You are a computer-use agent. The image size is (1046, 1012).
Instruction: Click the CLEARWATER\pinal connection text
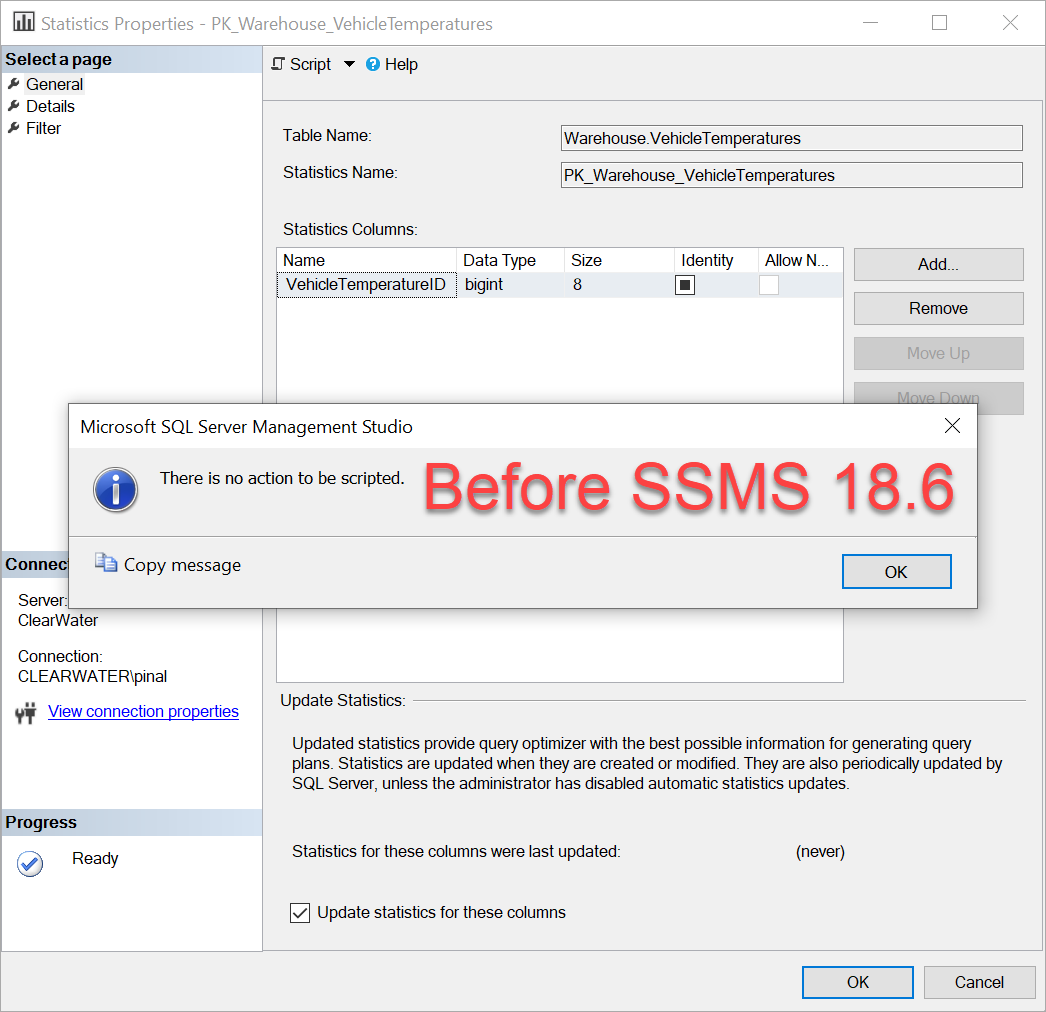pyautogui.click(x=92, y=676)
